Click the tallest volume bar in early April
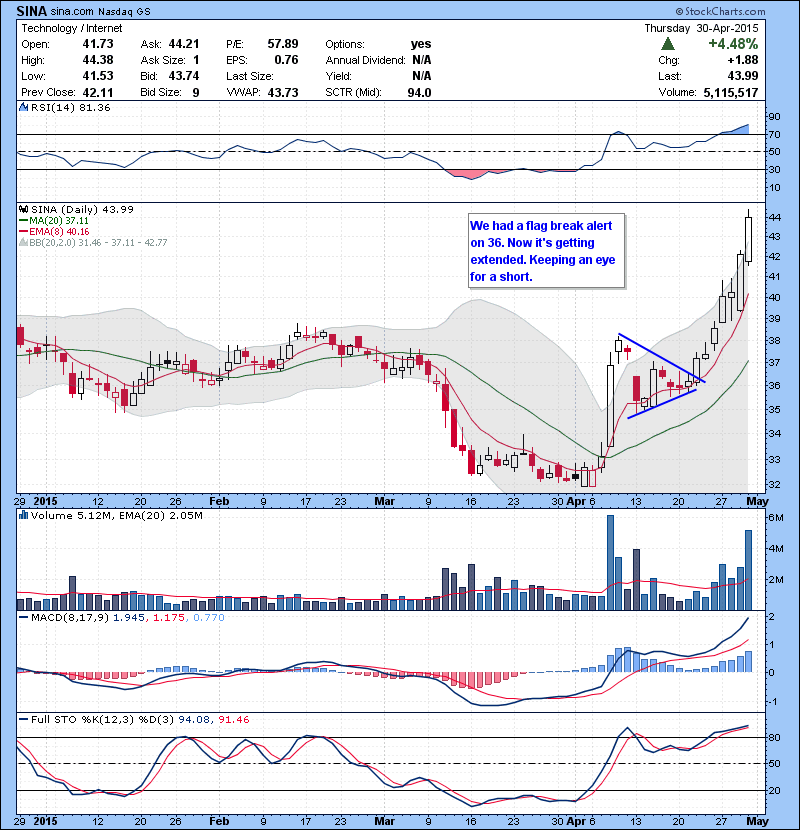800x830 pixels. click(x=610, y=562)
